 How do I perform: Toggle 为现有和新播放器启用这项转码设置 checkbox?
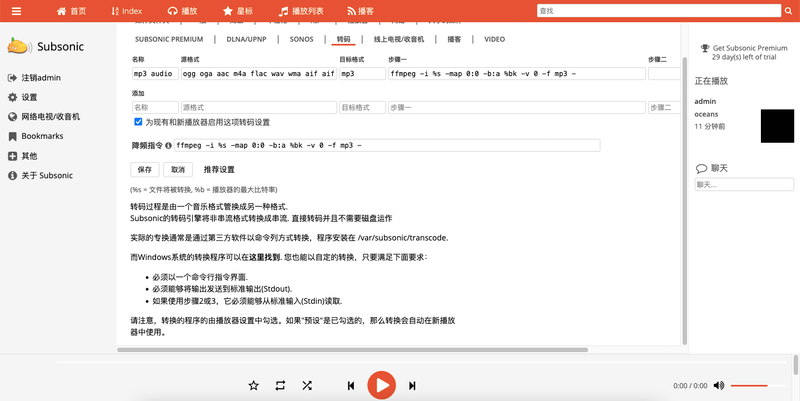tap(138, 122)
